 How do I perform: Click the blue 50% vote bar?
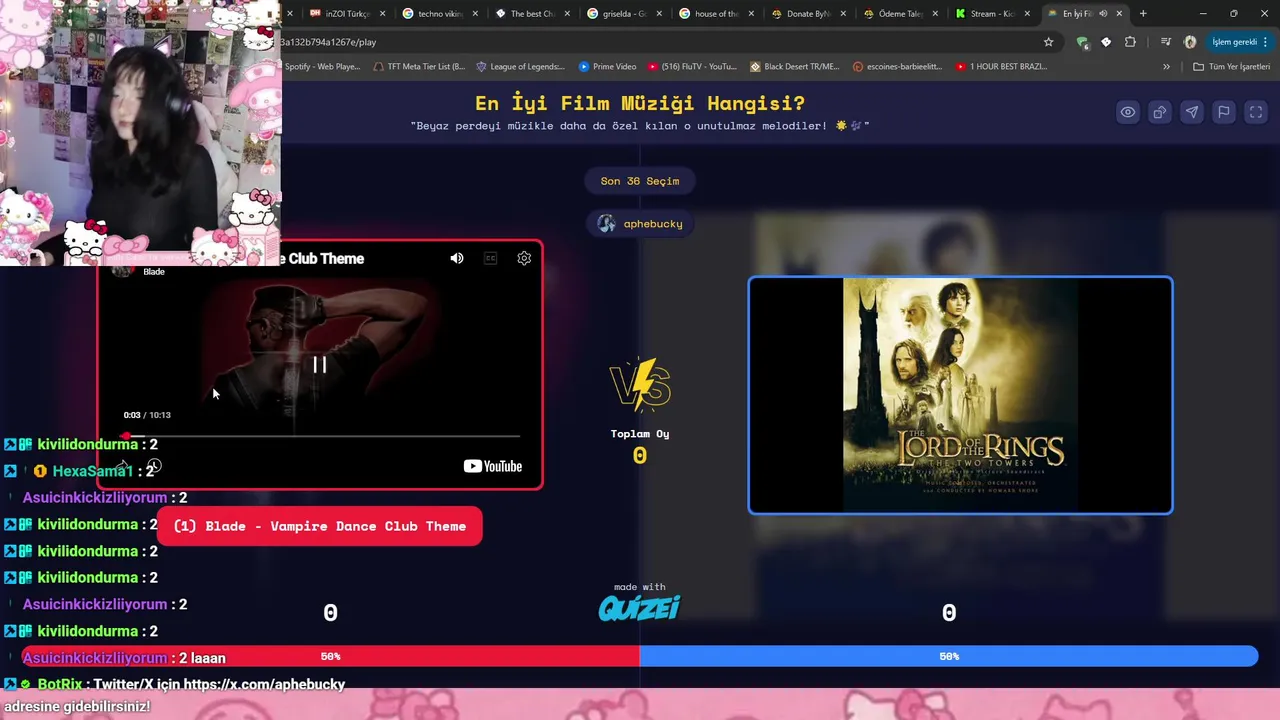(949, 656)
